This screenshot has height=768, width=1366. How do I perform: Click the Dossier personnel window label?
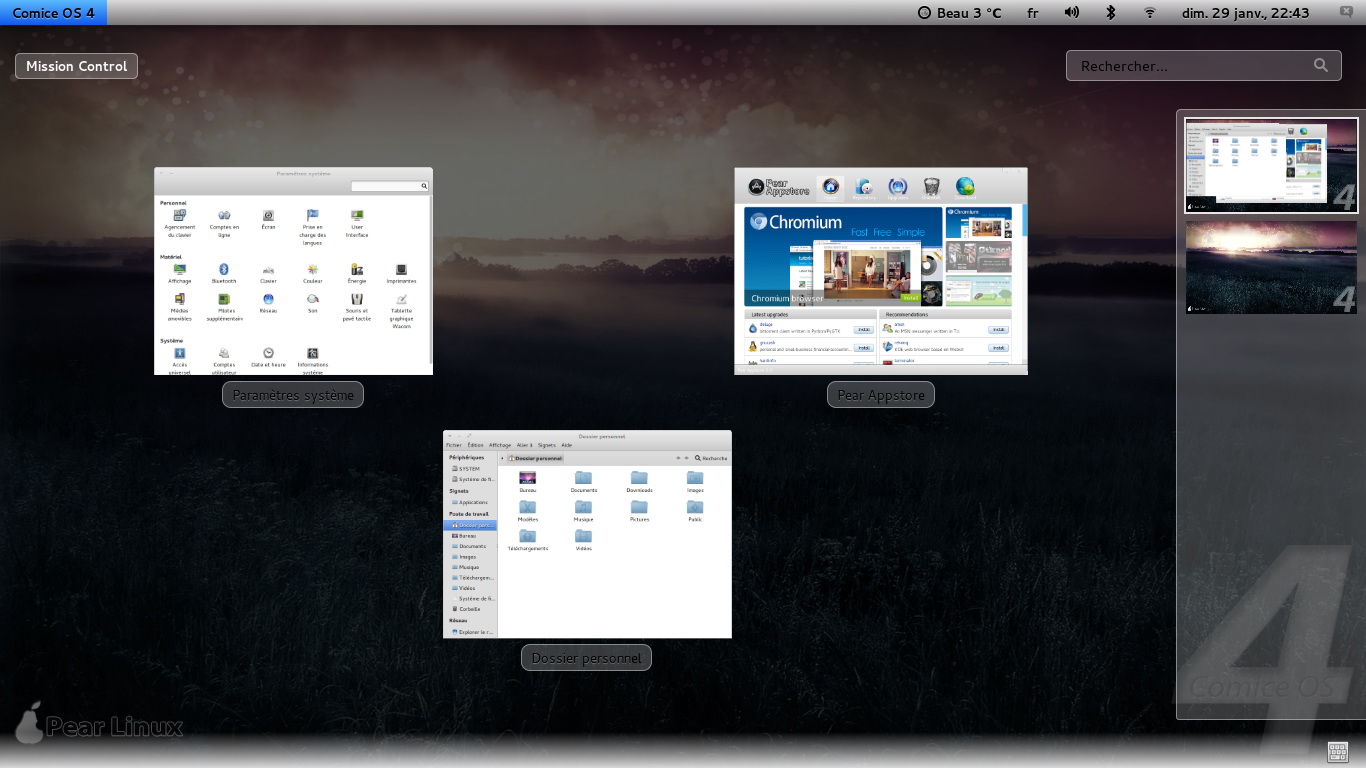[x=586, y=658]
